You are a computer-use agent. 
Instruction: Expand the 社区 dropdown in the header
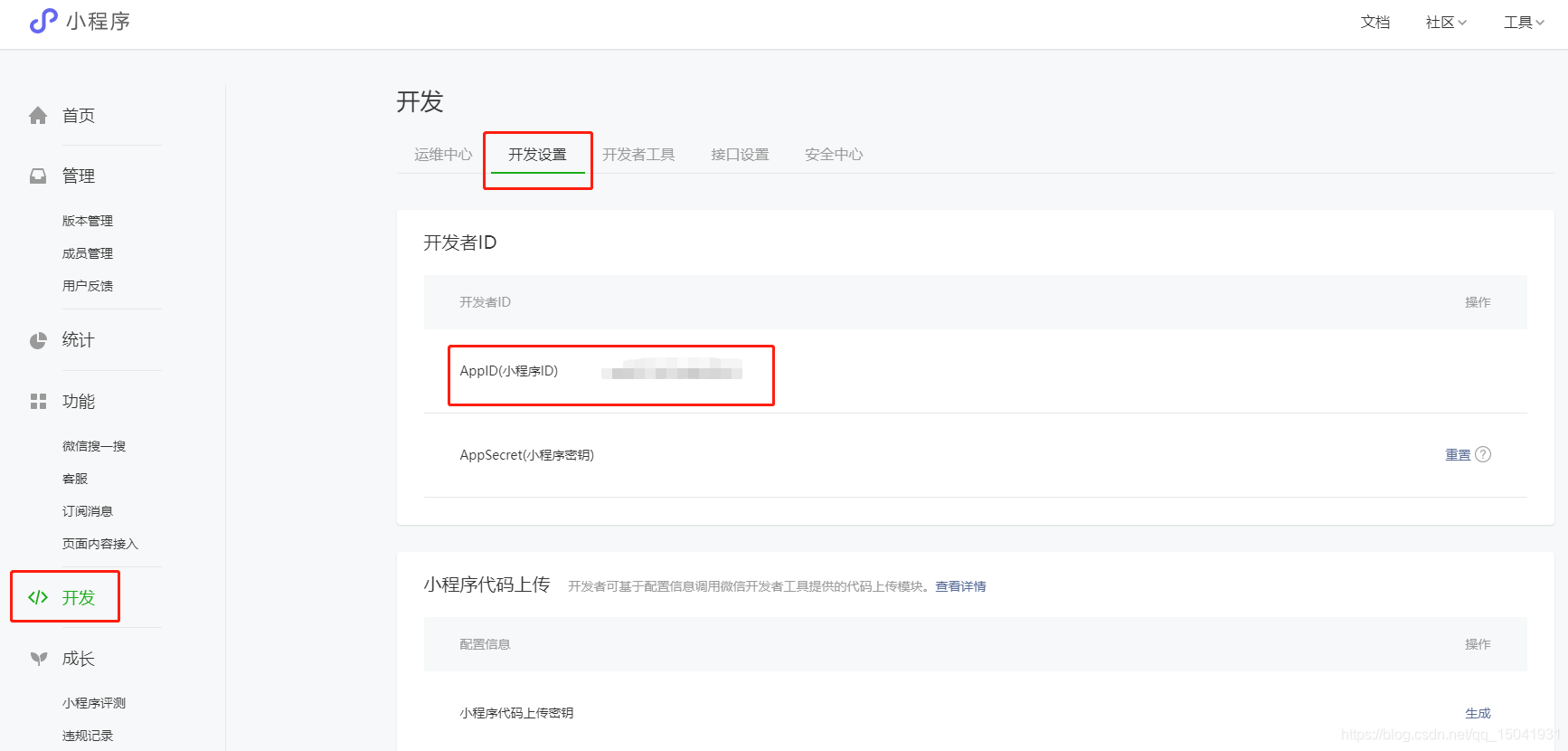coord(1446,22)
